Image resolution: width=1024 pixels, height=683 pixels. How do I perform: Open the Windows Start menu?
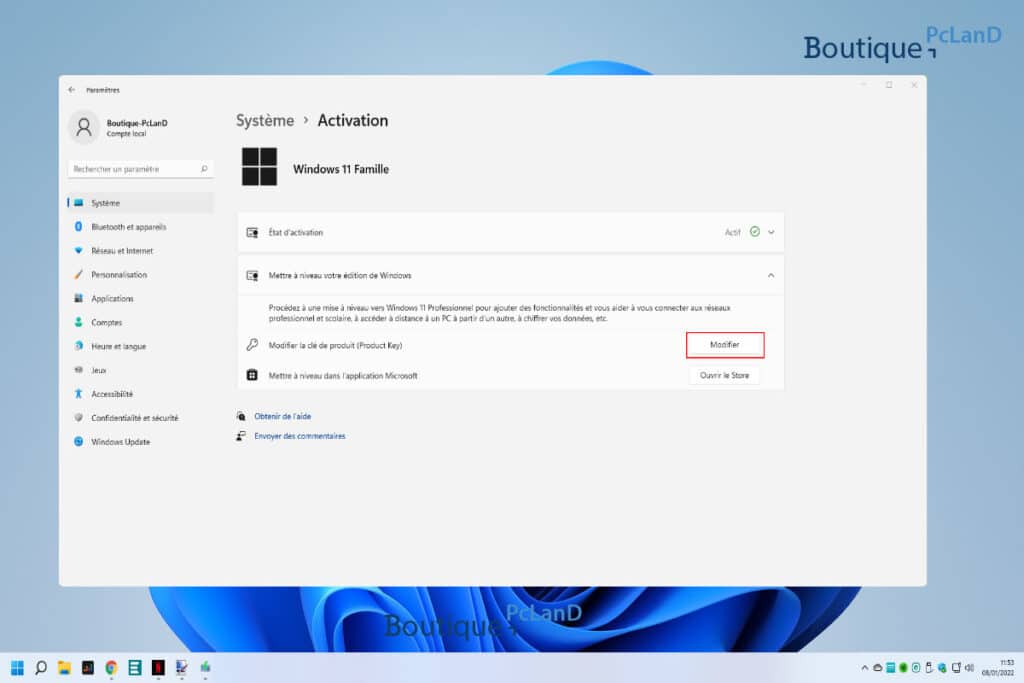click(x=18, y=667)
